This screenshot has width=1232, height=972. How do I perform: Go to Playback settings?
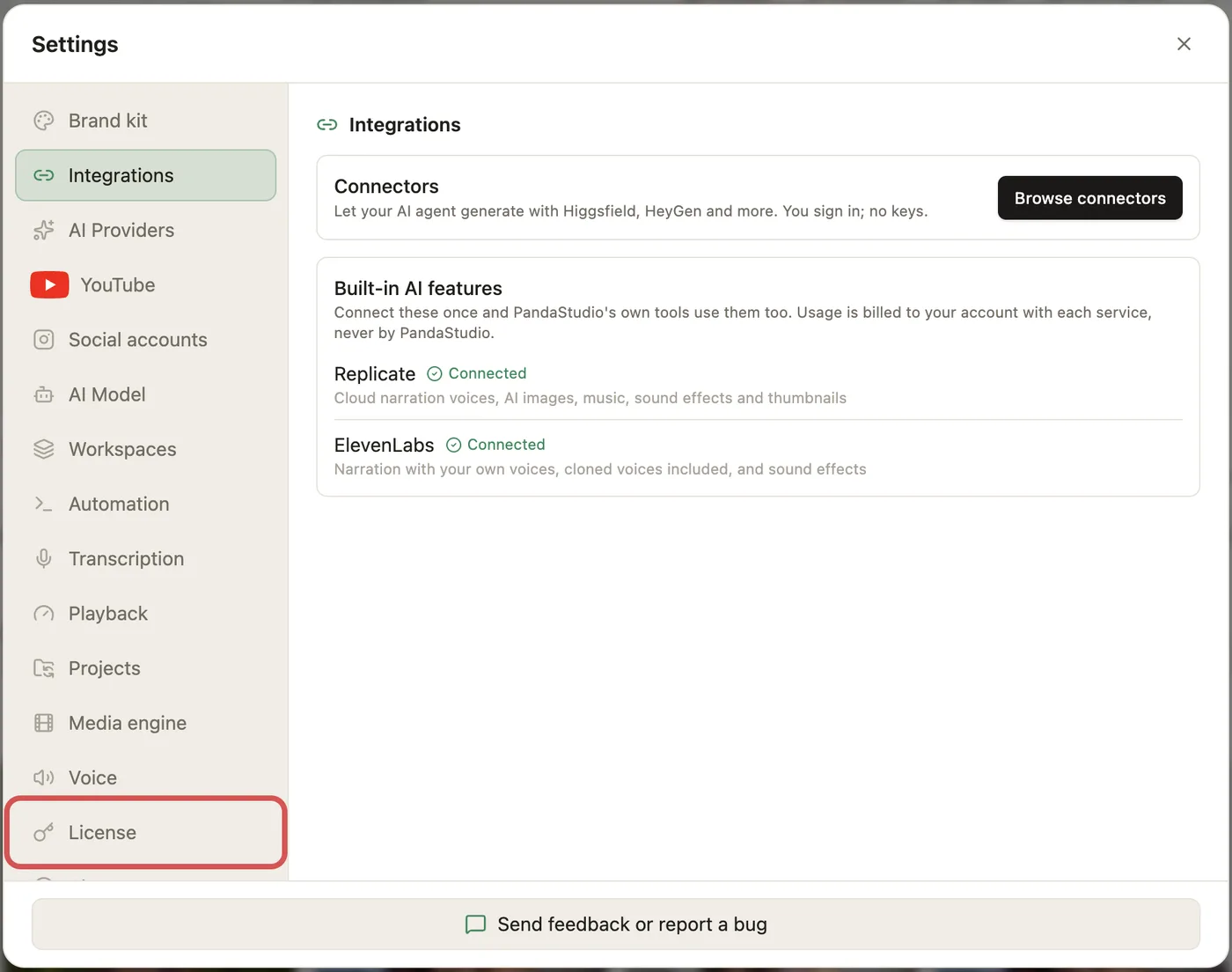[x=145, y=614]
